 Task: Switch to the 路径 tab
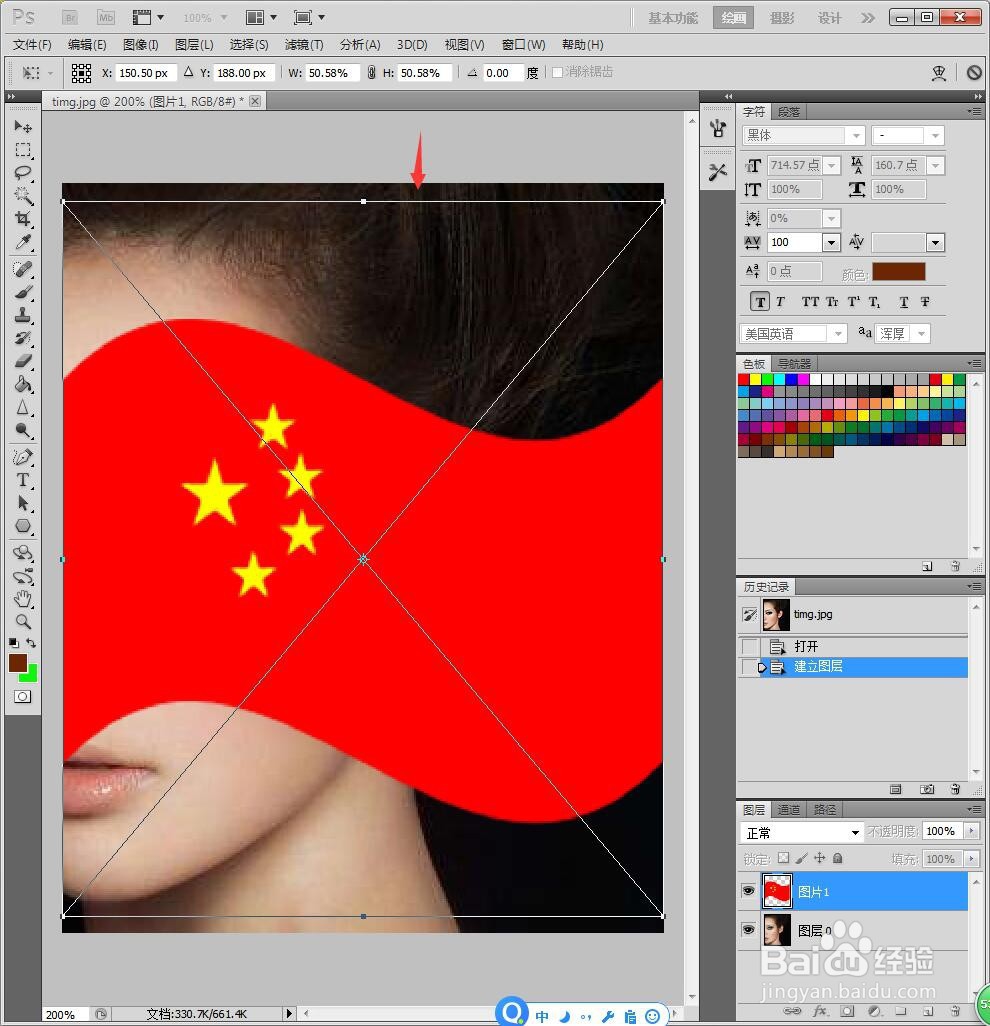pyautogui.click(x=824, y=809)
